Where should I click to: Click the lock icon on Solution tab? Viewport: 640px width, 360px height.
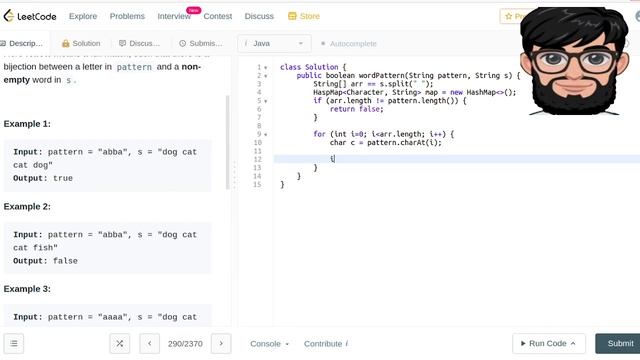(x=65, y=43)
